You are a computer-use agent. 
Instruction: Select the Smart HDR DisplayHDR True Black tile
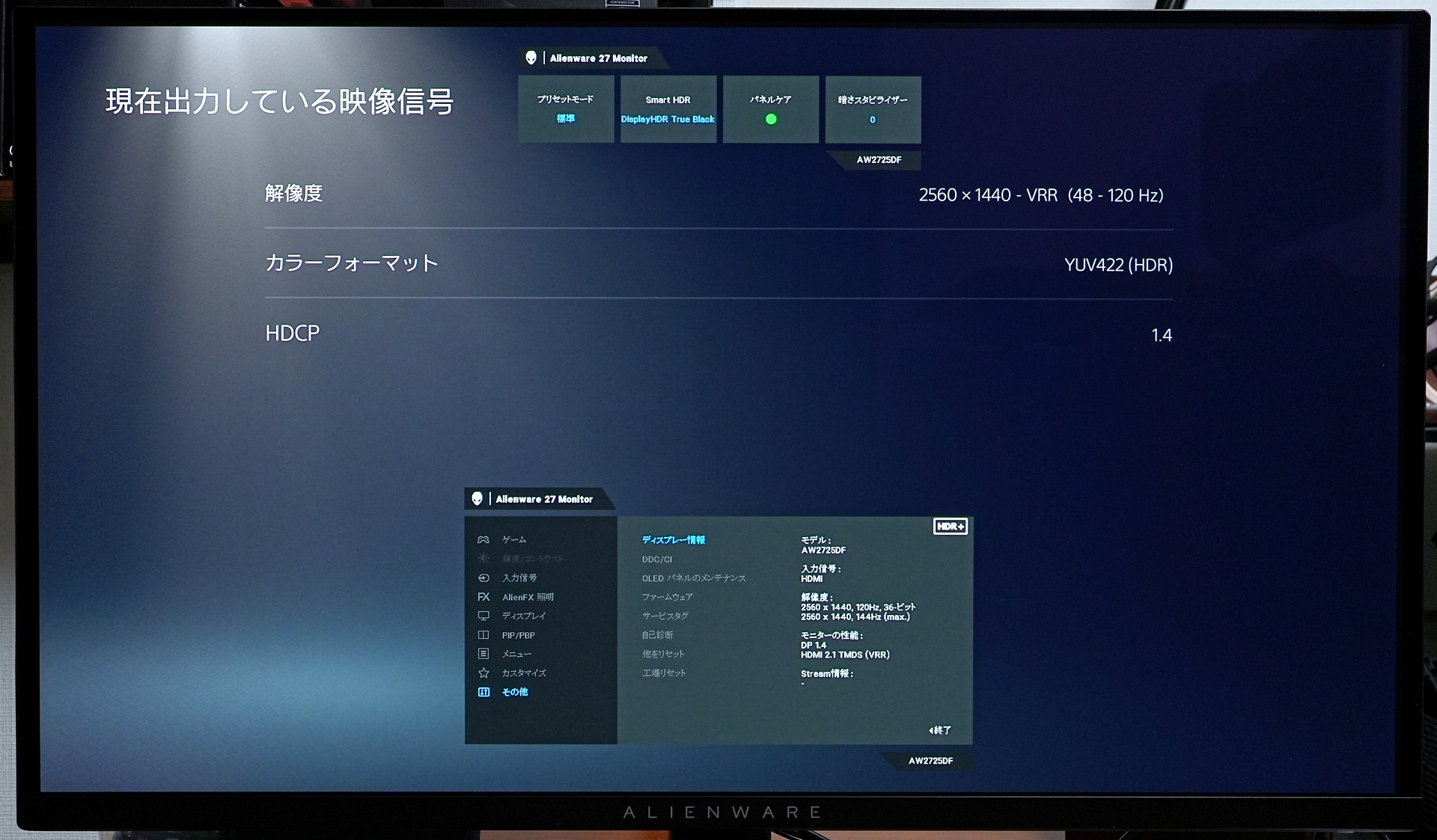tap(668, 109)
